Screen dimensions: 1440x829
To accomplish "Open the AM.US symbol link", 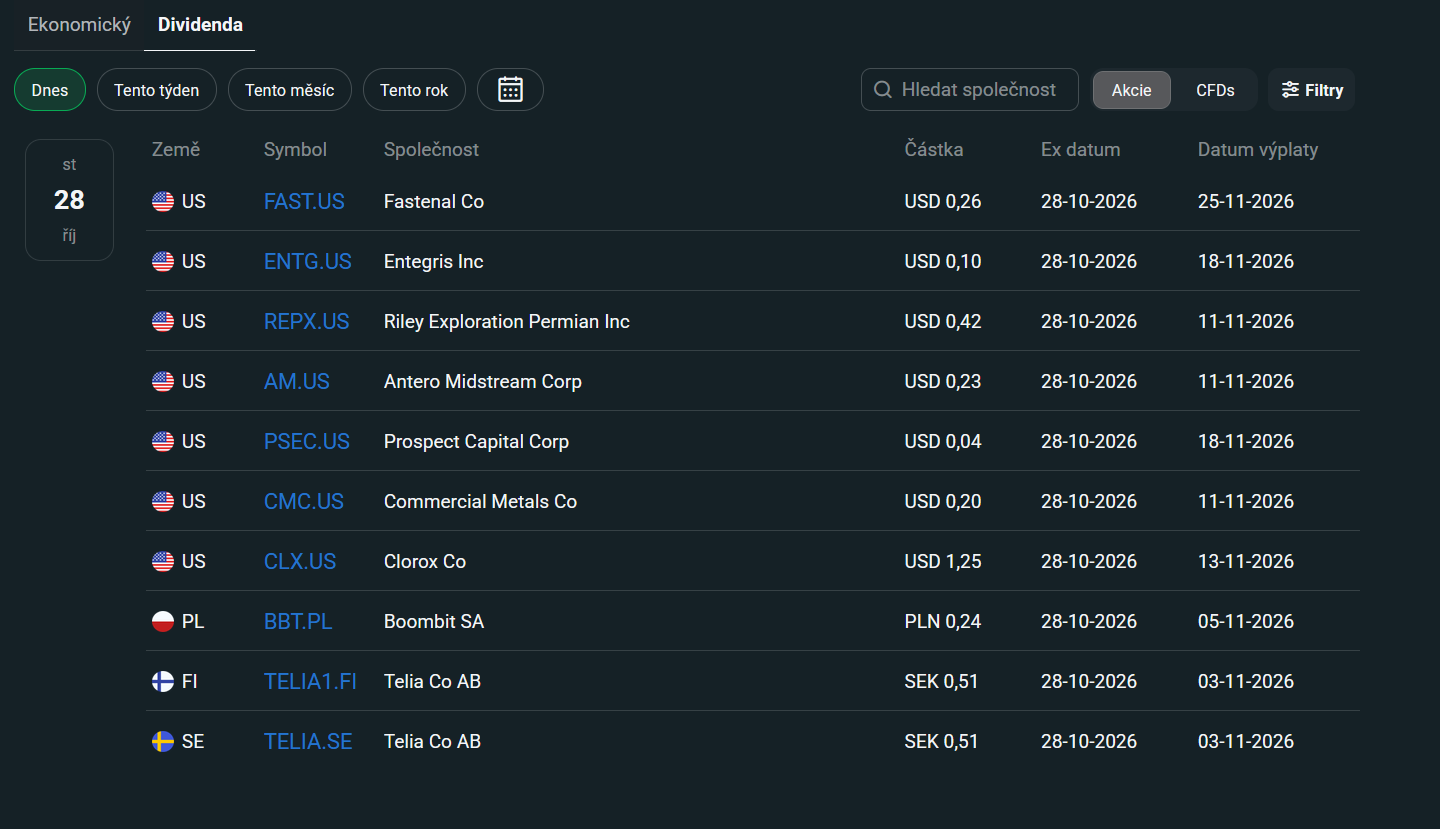I will (297, 382).
